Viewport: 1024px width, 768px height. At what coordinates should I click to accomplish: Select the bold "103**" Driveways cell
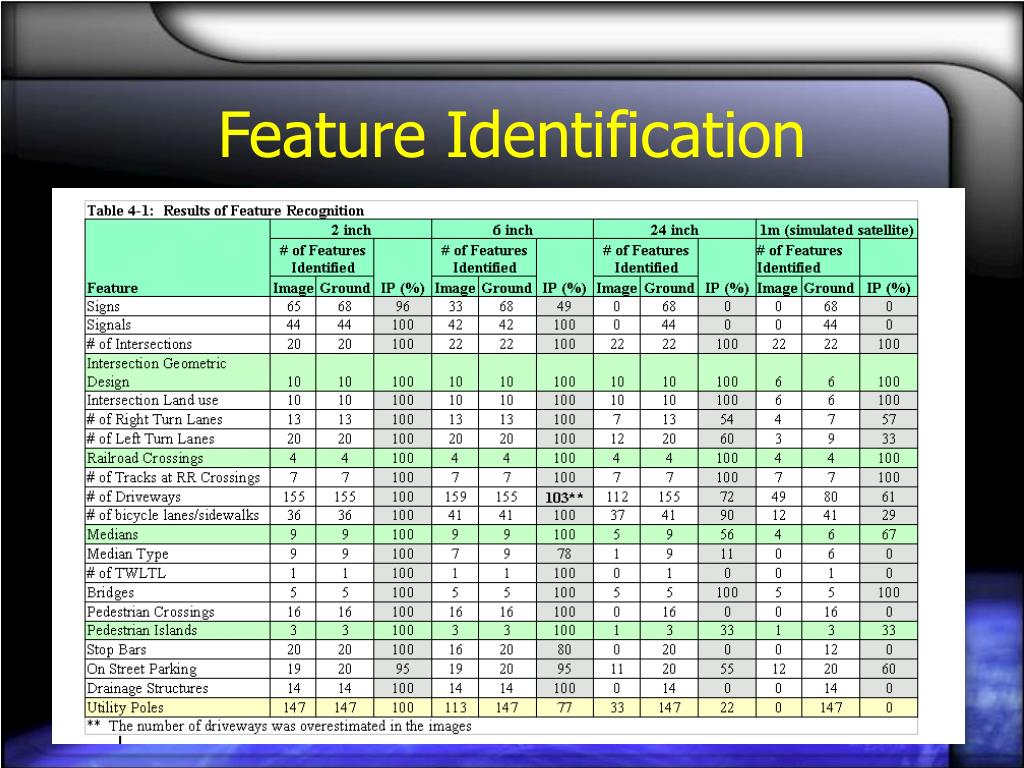(x=564, y=497)
